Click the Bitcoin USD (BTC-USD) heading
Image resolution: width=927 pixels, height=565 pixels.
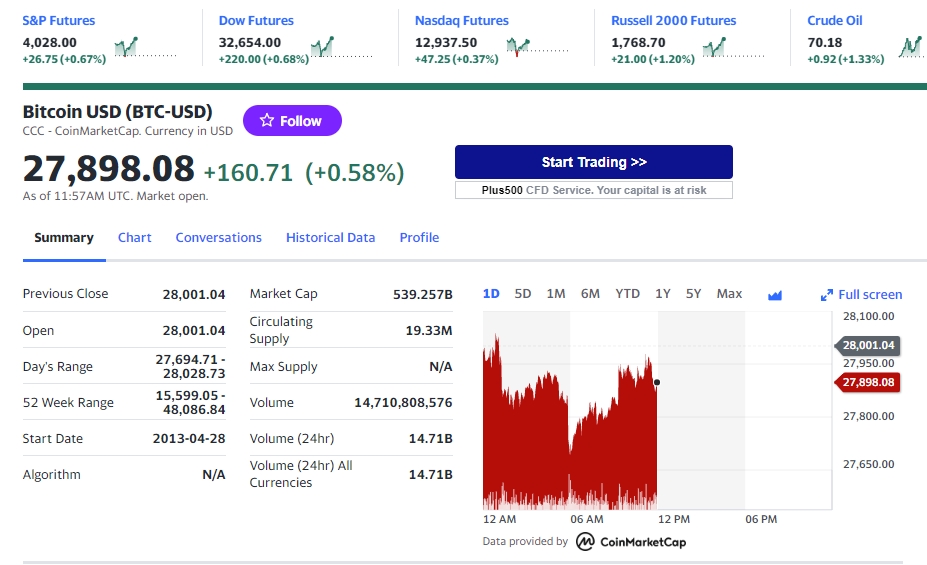click(x=118, y=112)
